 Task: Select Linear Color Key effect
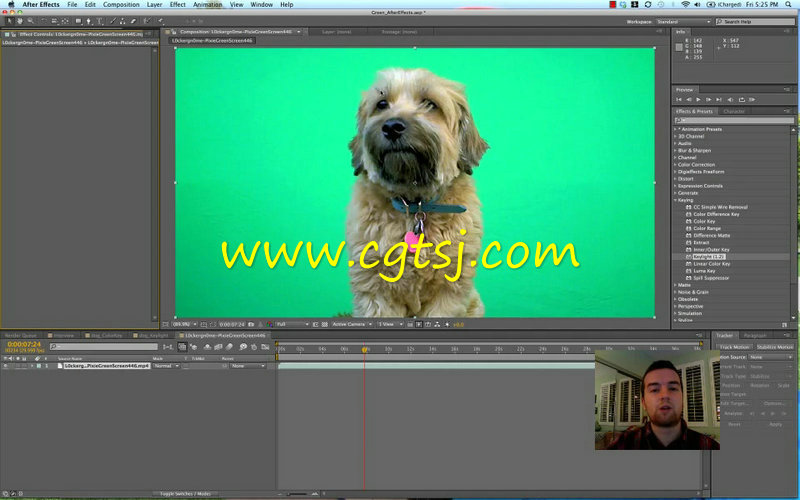pos(712,264)
